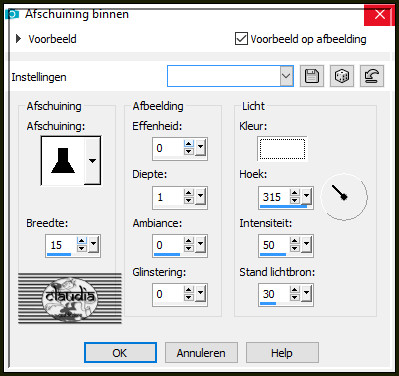Expand the Voorbeeld preview section
The height and width of the screenshot is (376, 399).
19,39
